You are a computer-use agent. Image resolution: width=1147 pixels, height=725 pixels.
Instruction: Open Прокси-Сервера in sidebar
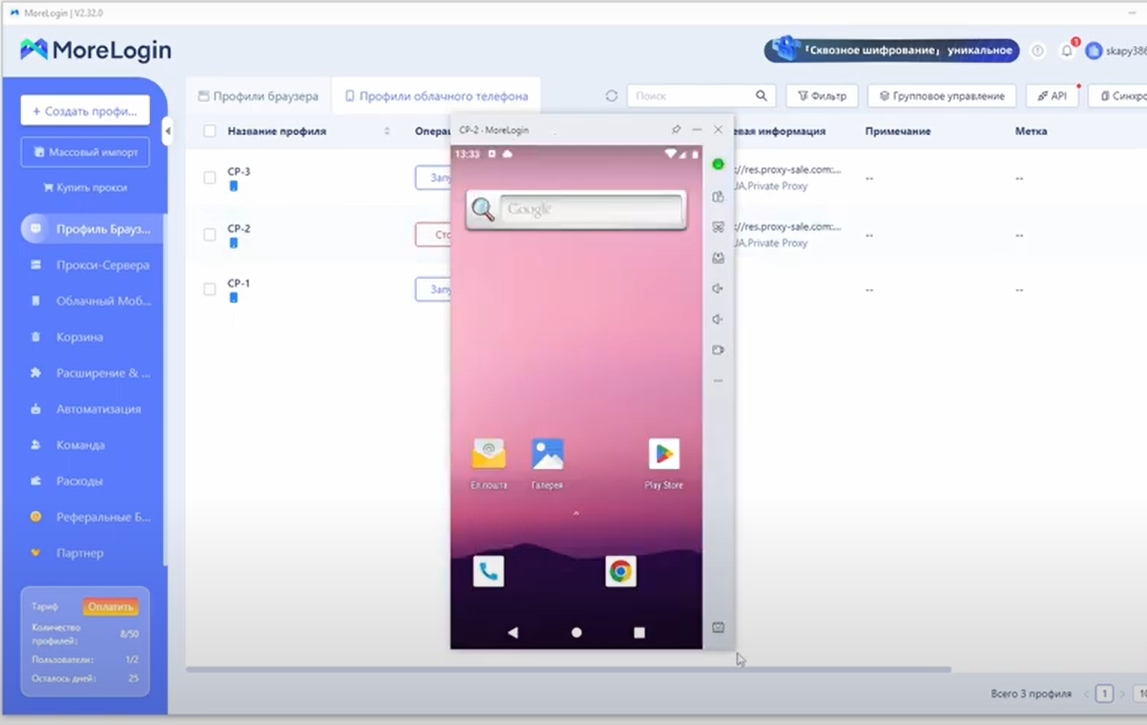[x=92, y=265]
